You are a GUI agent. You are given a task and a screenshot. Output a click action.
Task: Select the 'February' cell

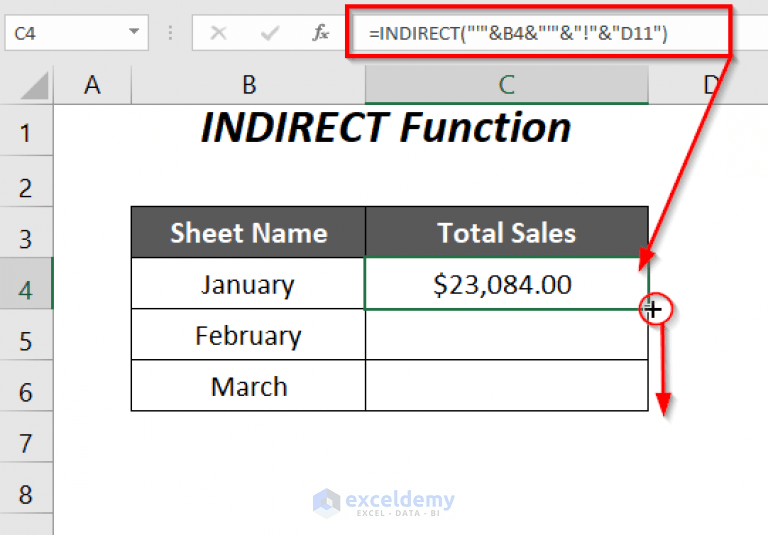248,335
